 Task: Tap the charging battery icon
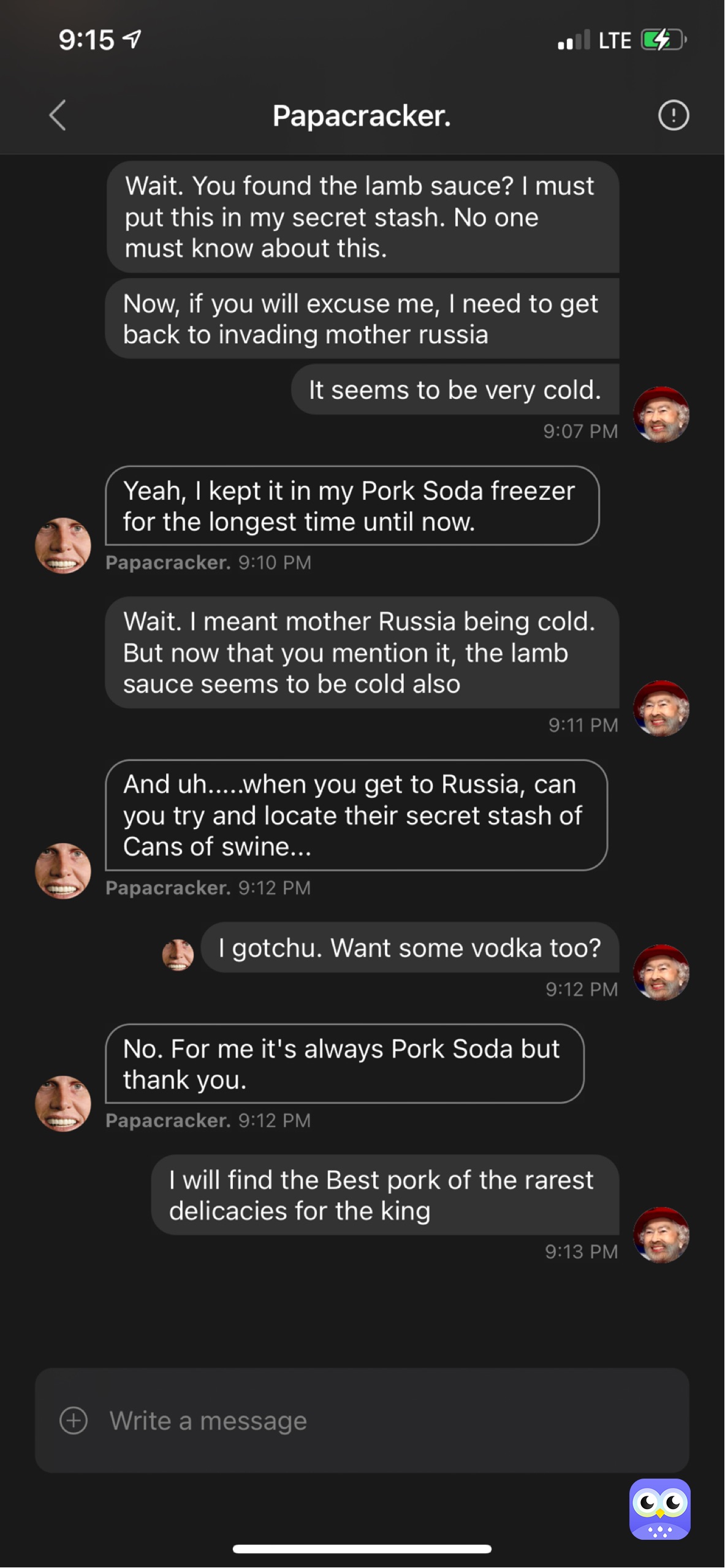coord(661,40)
